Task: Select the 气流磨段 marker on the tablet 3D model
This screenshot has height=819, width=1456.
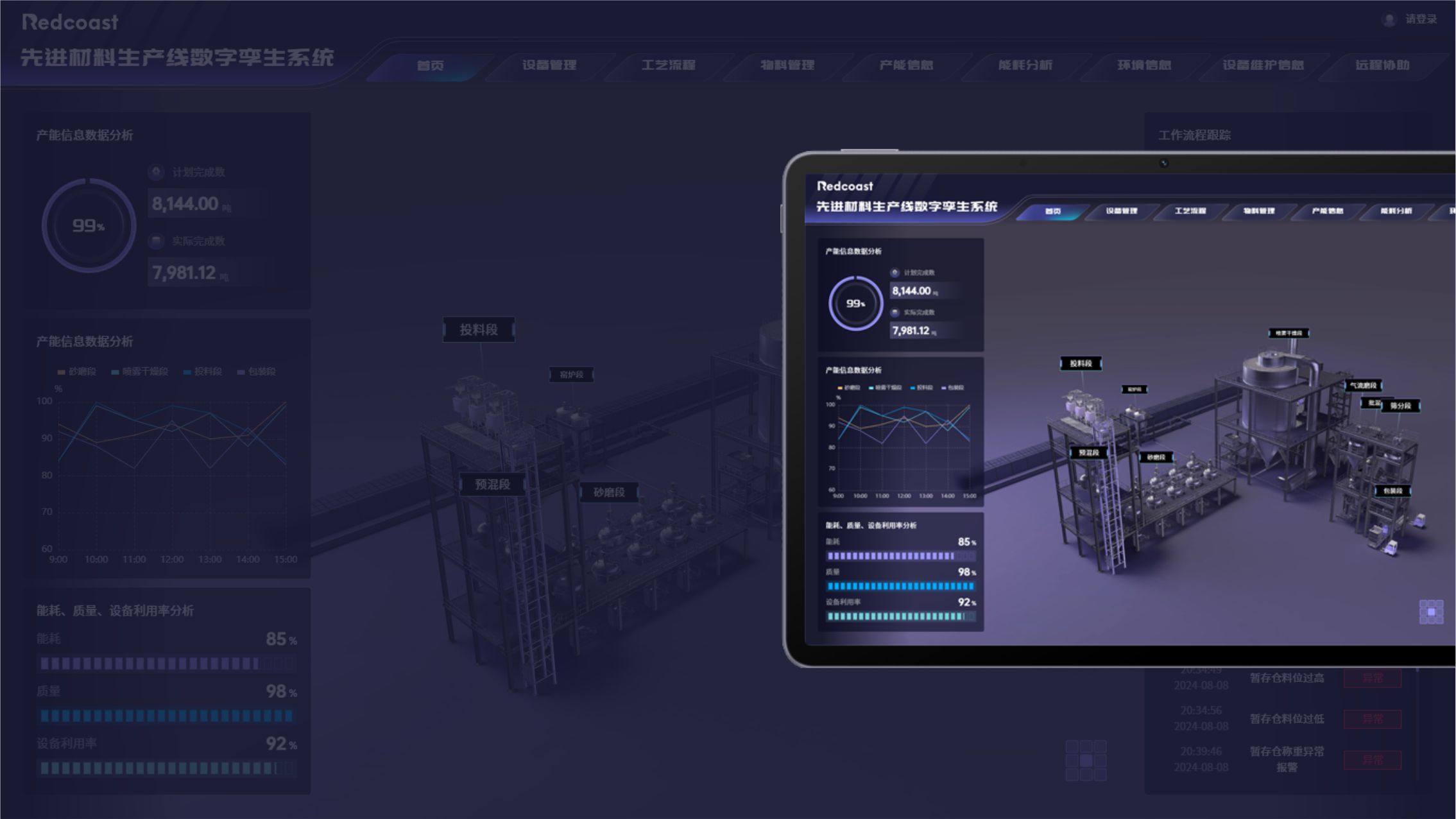Action: (x=1363, y=386)
